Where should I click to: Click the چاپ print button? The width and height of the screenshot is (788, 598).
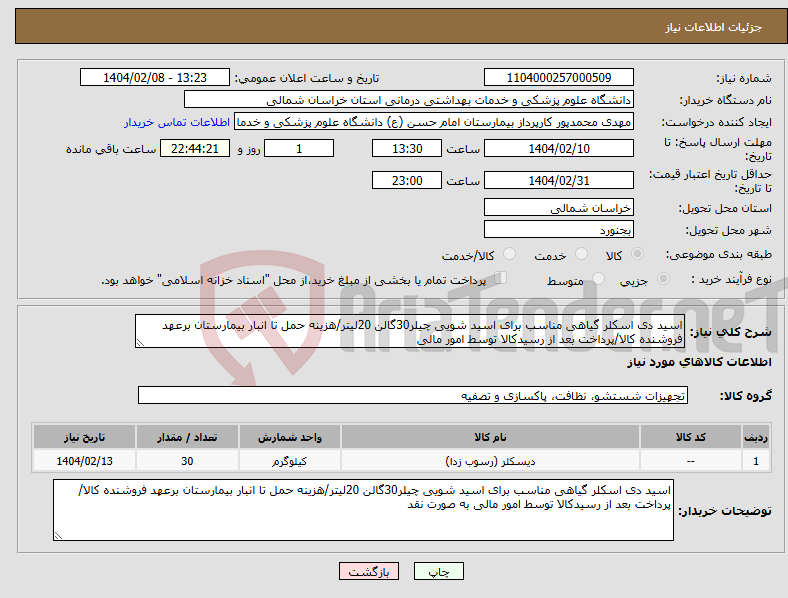[x=439, y=571]
